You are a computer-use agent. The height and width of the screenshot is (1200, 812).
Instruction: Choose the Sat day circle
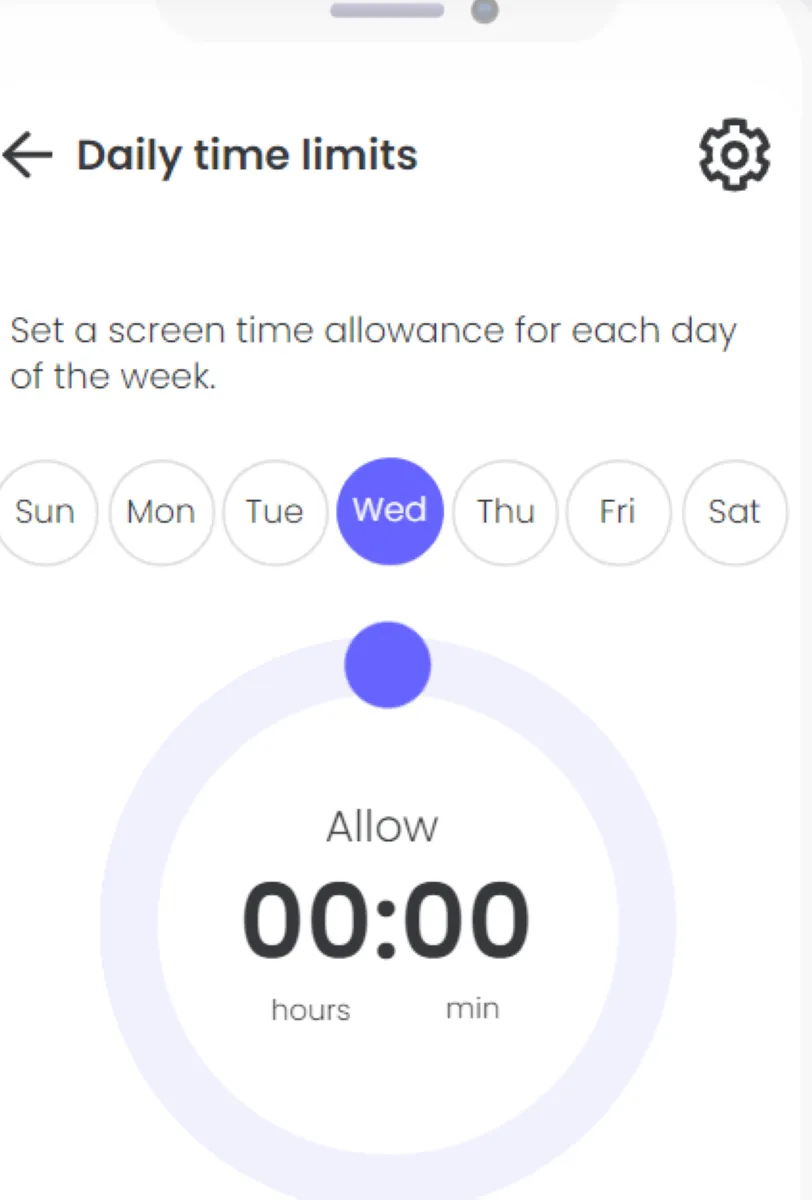pos(734,511)
